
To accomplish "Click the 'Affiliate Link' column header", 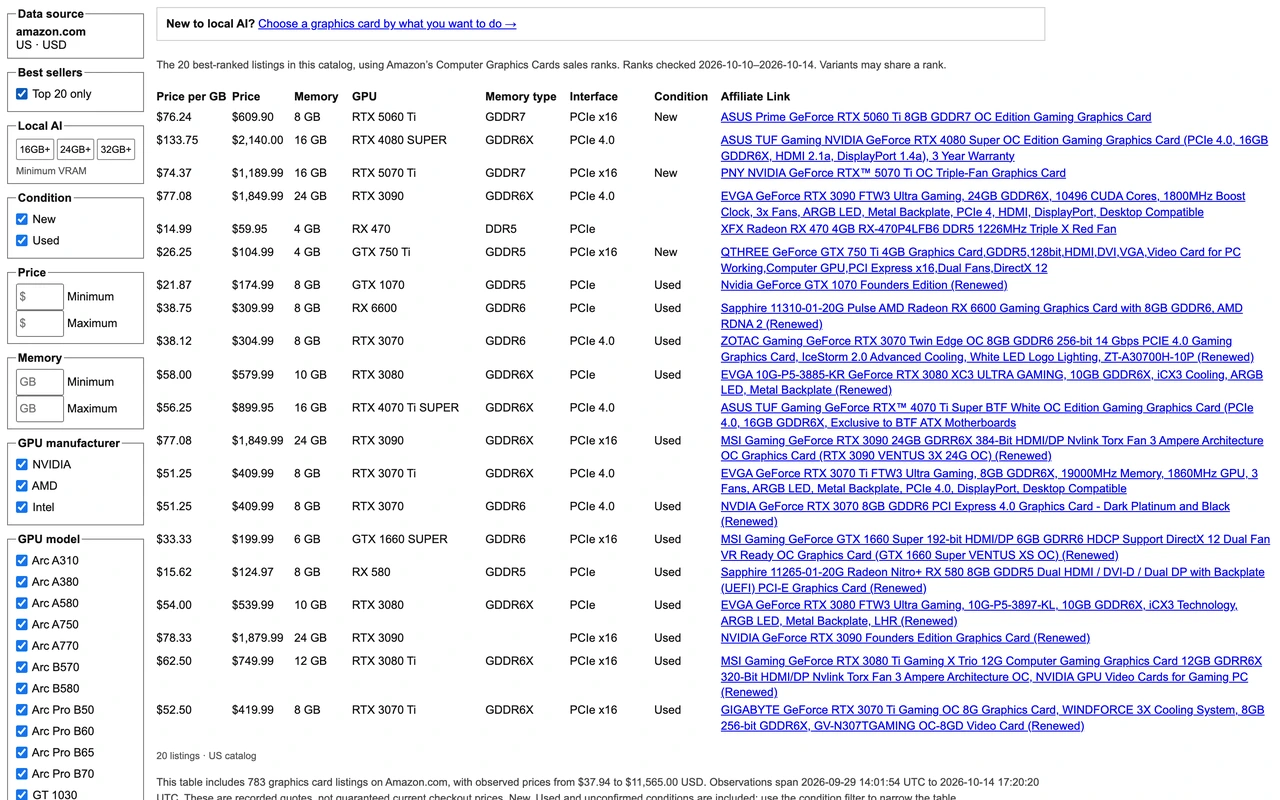I will (x=755, y=97).
